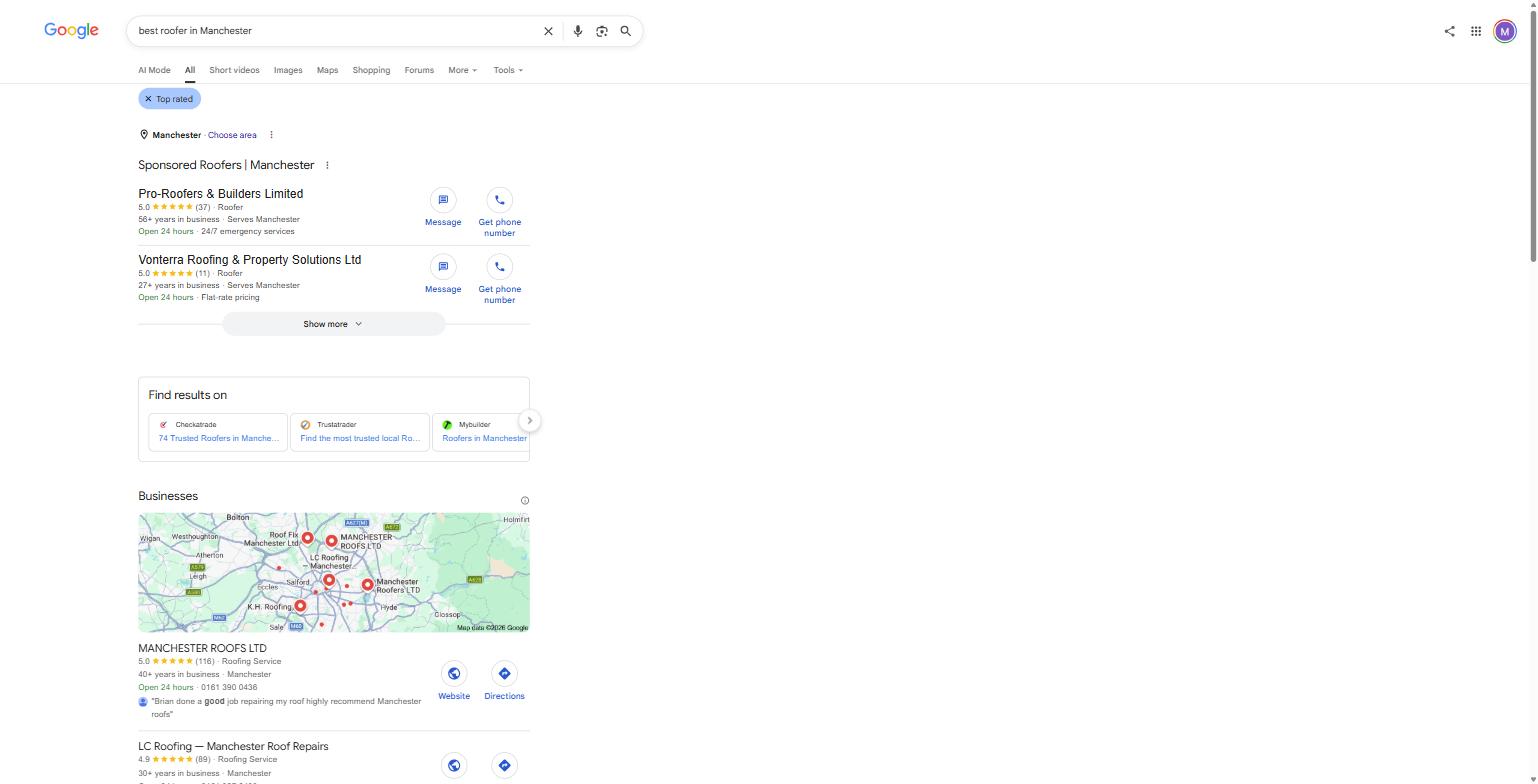
Task: Get phone number for Pro-Roofers & Builders
Action: 499,214
